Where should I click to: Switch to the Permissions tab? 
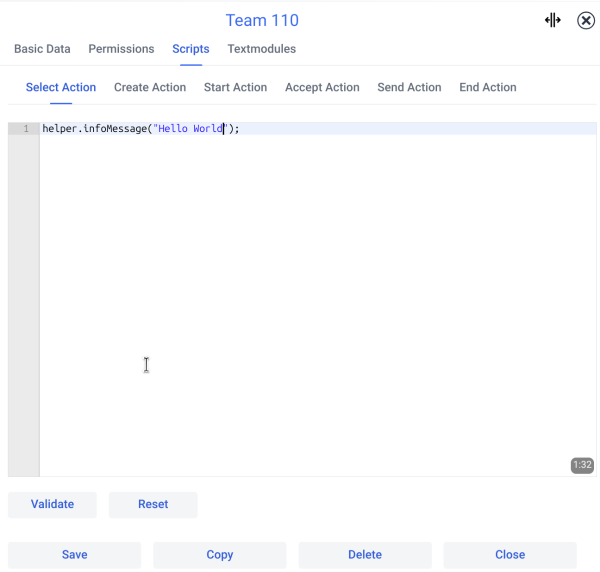coord(121,49)
